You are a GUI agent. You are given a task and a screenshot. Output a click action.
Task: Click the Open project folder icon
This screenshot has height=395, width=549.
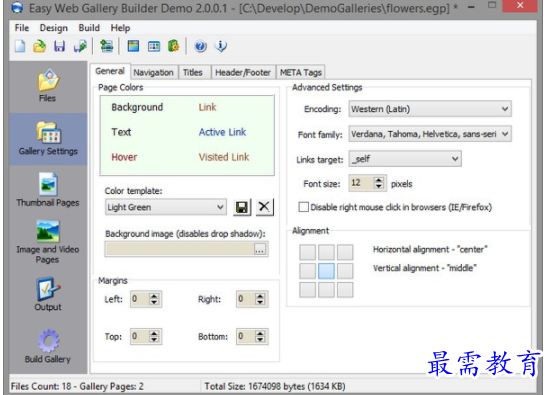[x=40, y=46]
